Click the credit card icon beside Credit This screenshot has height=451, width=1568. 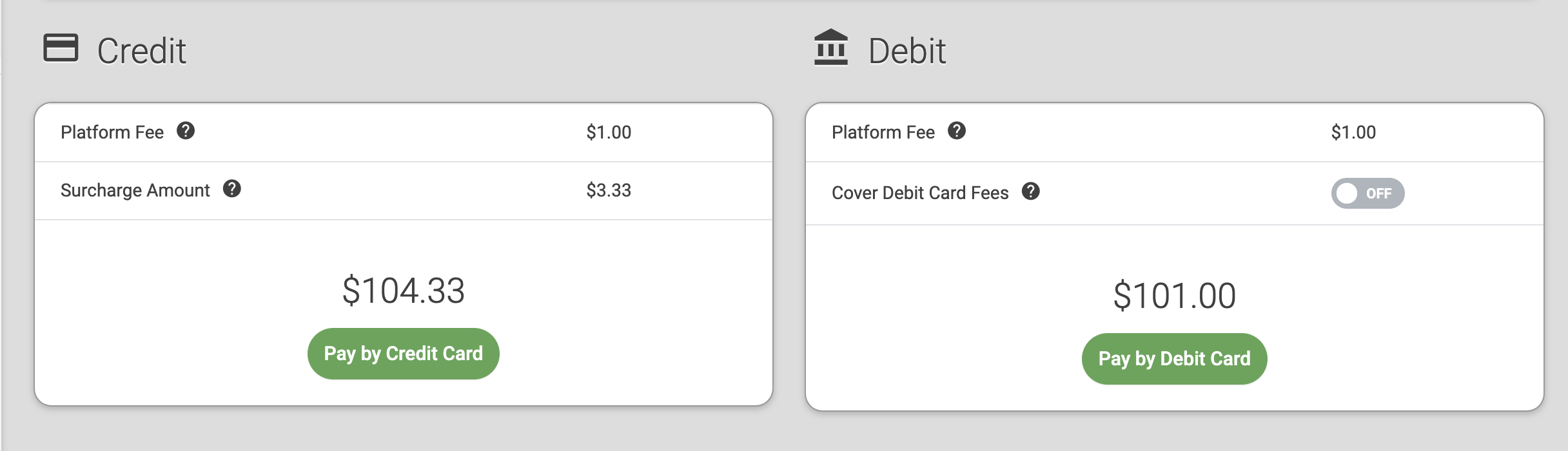[61, 48]
